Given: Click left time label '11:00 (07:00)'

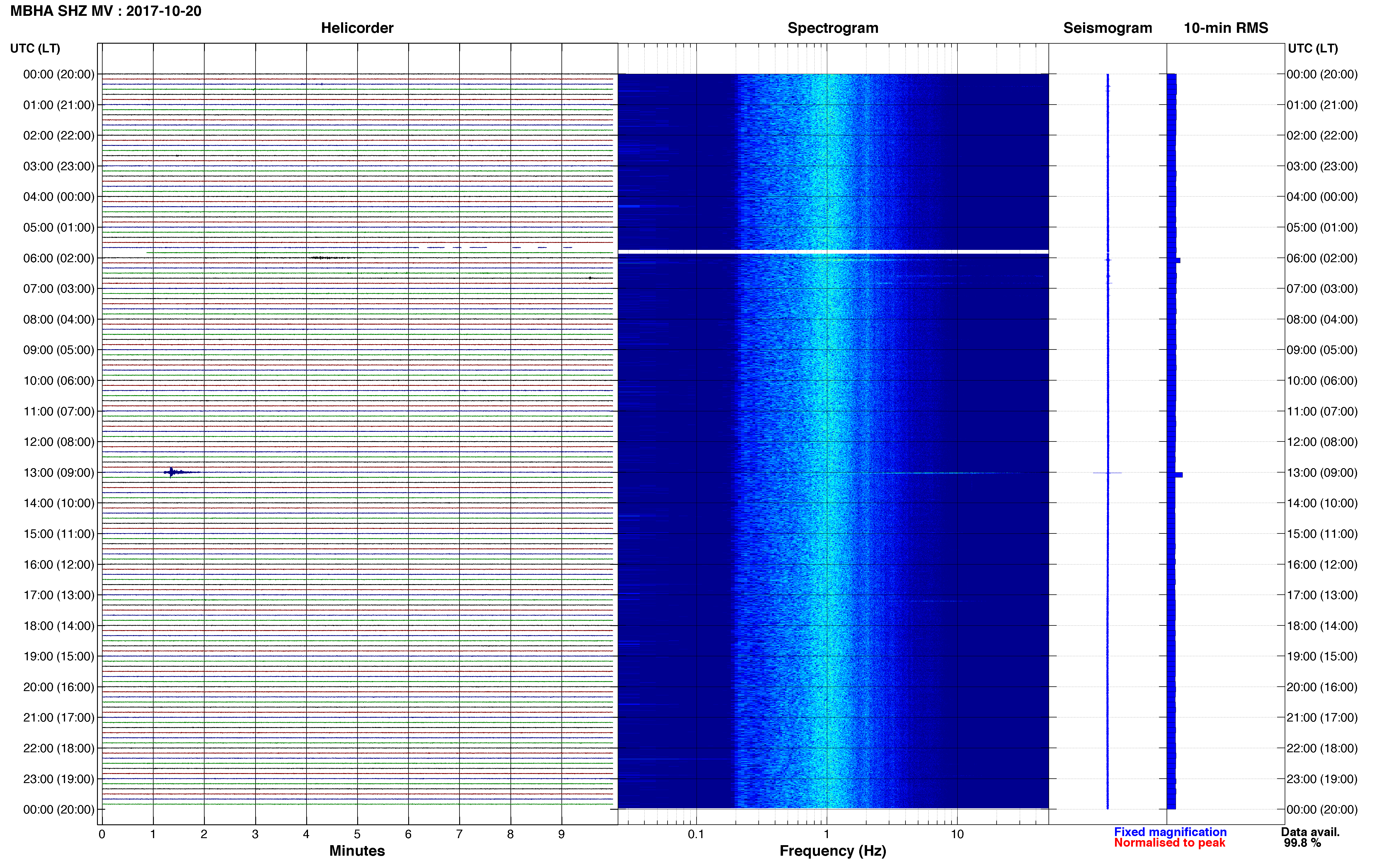Looking at the screenshot, I should pos(59,411).
